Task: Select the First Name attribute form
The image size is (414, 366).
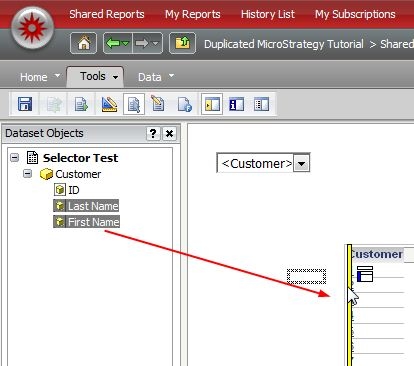Action: [94, 222]
